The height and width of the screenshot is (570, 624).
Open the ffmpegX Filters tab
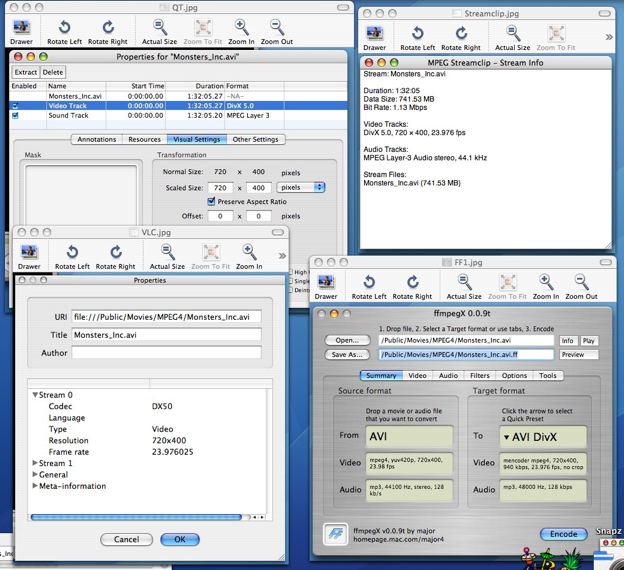pyautogui.click(x=480, y=375)
